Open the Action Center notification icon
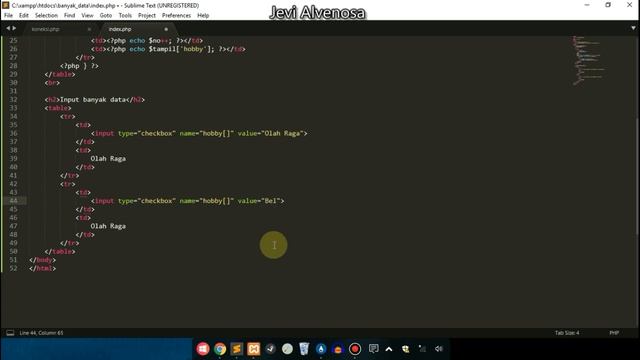640x360 pixels. (x=373, y=349)
